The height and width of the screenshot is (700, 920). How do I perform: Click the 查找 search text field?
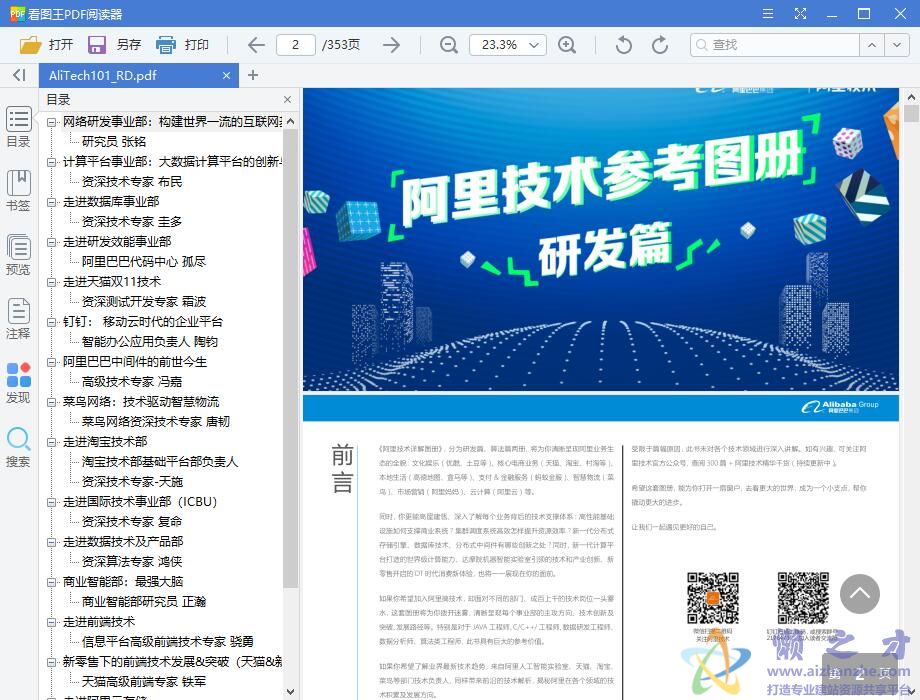coord(774,45)
